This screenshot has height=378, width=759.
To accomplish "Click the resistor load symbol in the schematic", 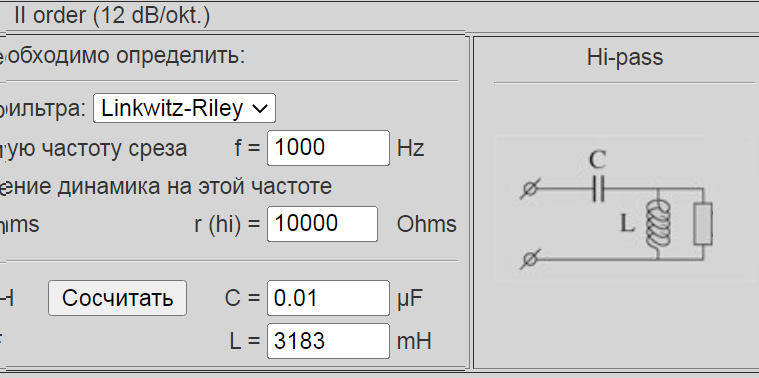I will (703, 224).
